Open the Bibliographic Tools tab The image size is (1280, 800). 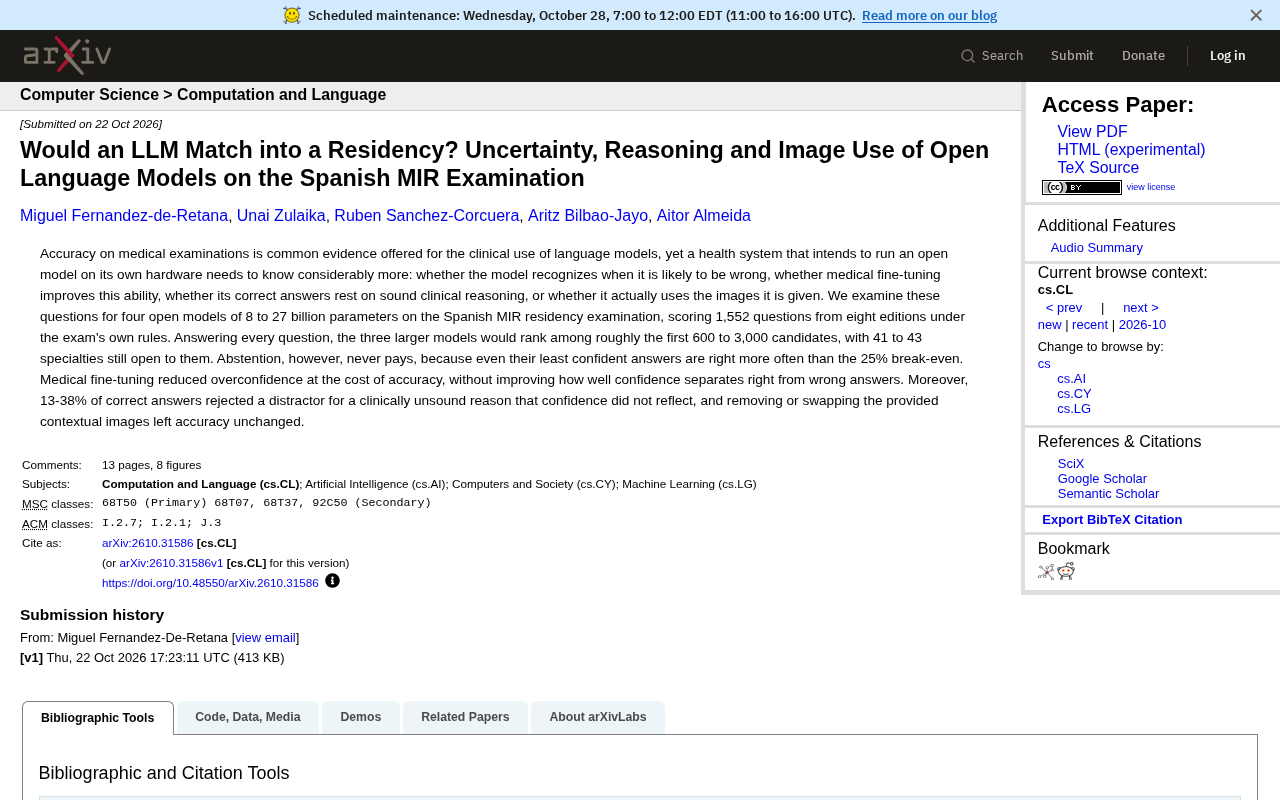(x=98, y=718)
